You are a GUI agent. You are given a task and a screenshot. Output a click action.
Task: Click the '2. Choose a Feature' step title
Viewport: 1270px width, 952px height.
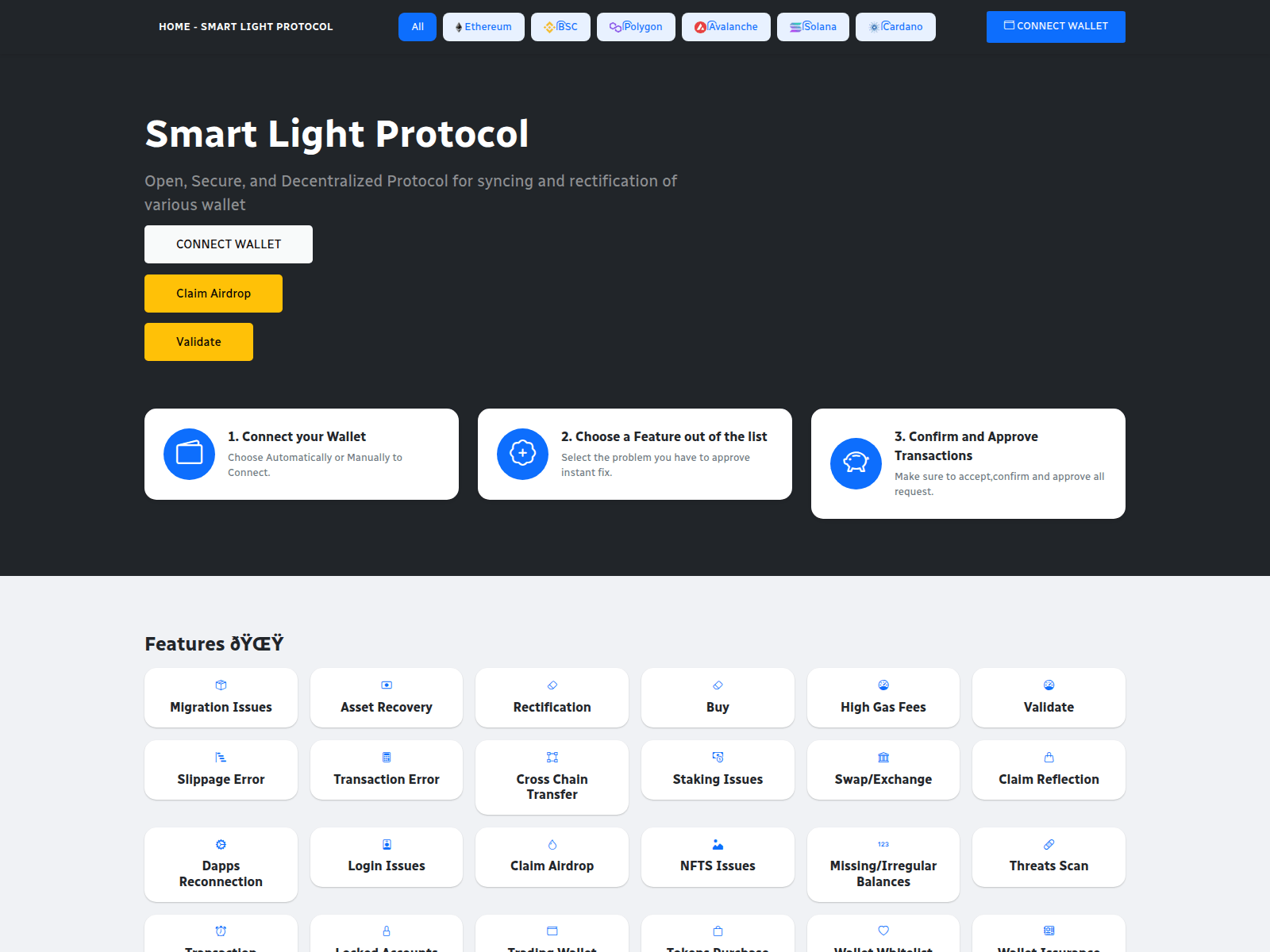tap(664, 436)
